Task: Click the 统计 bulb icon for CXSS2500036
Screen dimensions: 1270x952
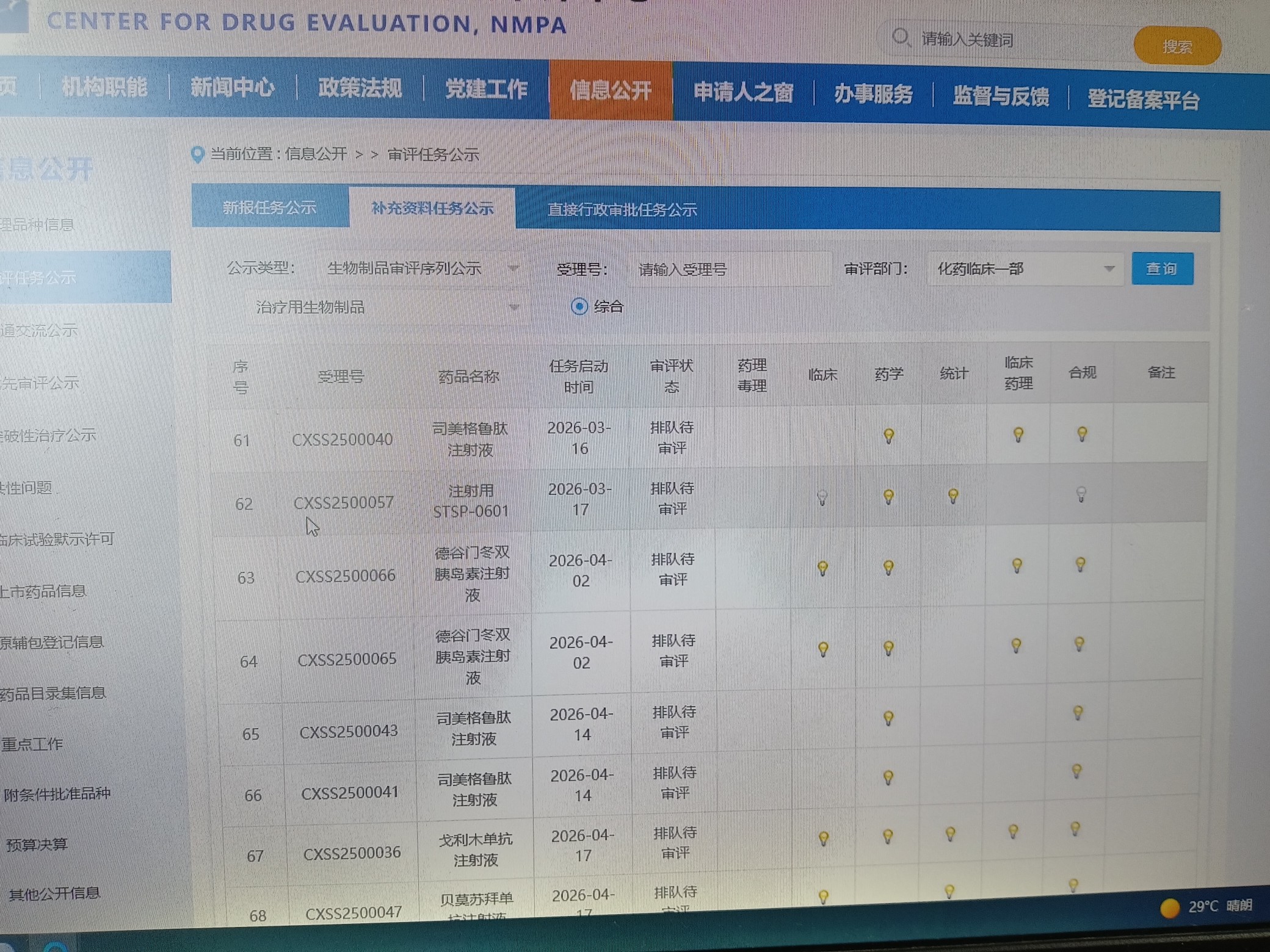Action: click(950, 834)
